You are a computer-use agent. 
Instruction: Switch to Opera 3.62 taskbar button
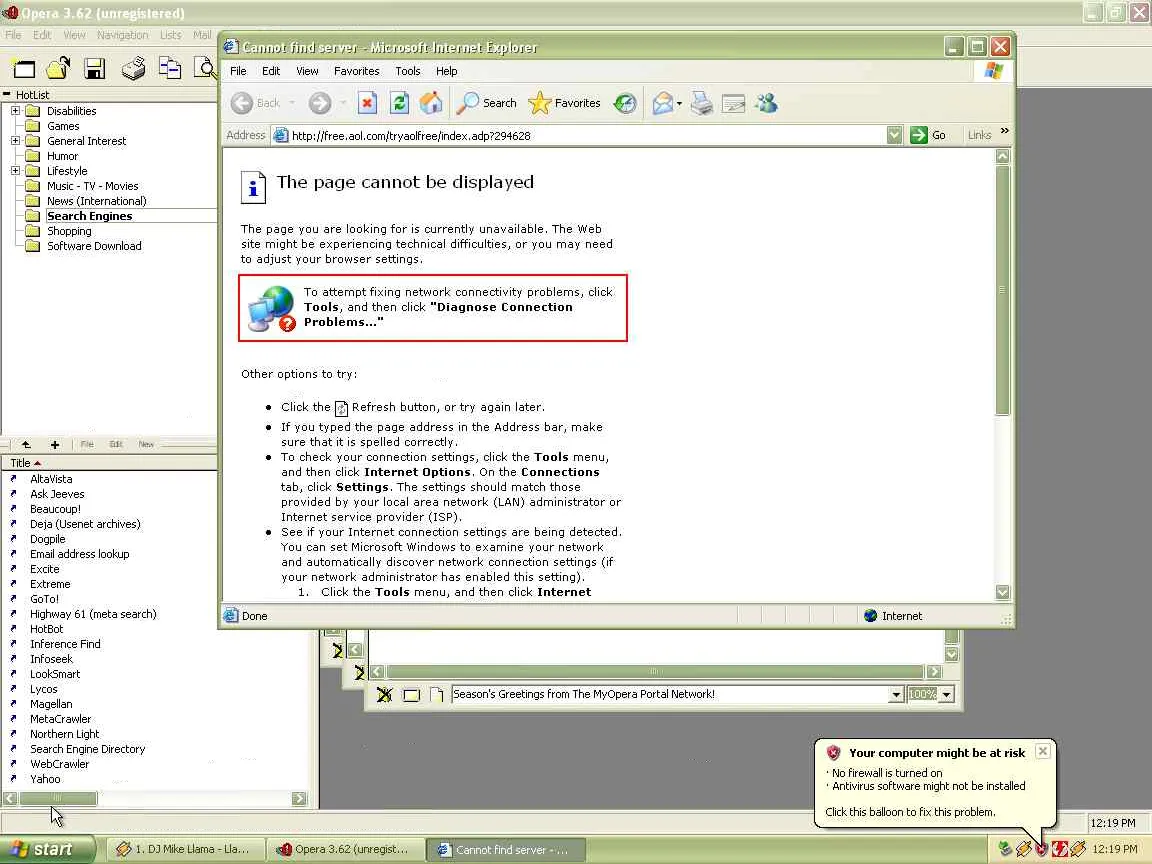(343, 849)
